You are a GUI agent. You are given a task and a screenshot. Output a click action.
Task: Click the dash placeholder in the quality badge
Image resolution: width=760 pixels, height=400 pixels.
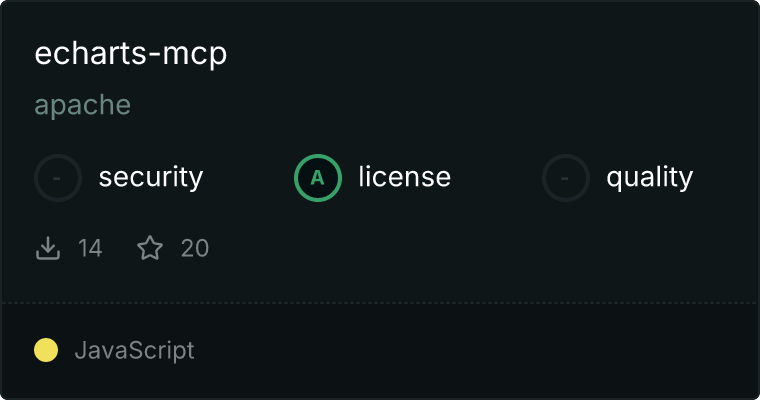coord(565,178)
